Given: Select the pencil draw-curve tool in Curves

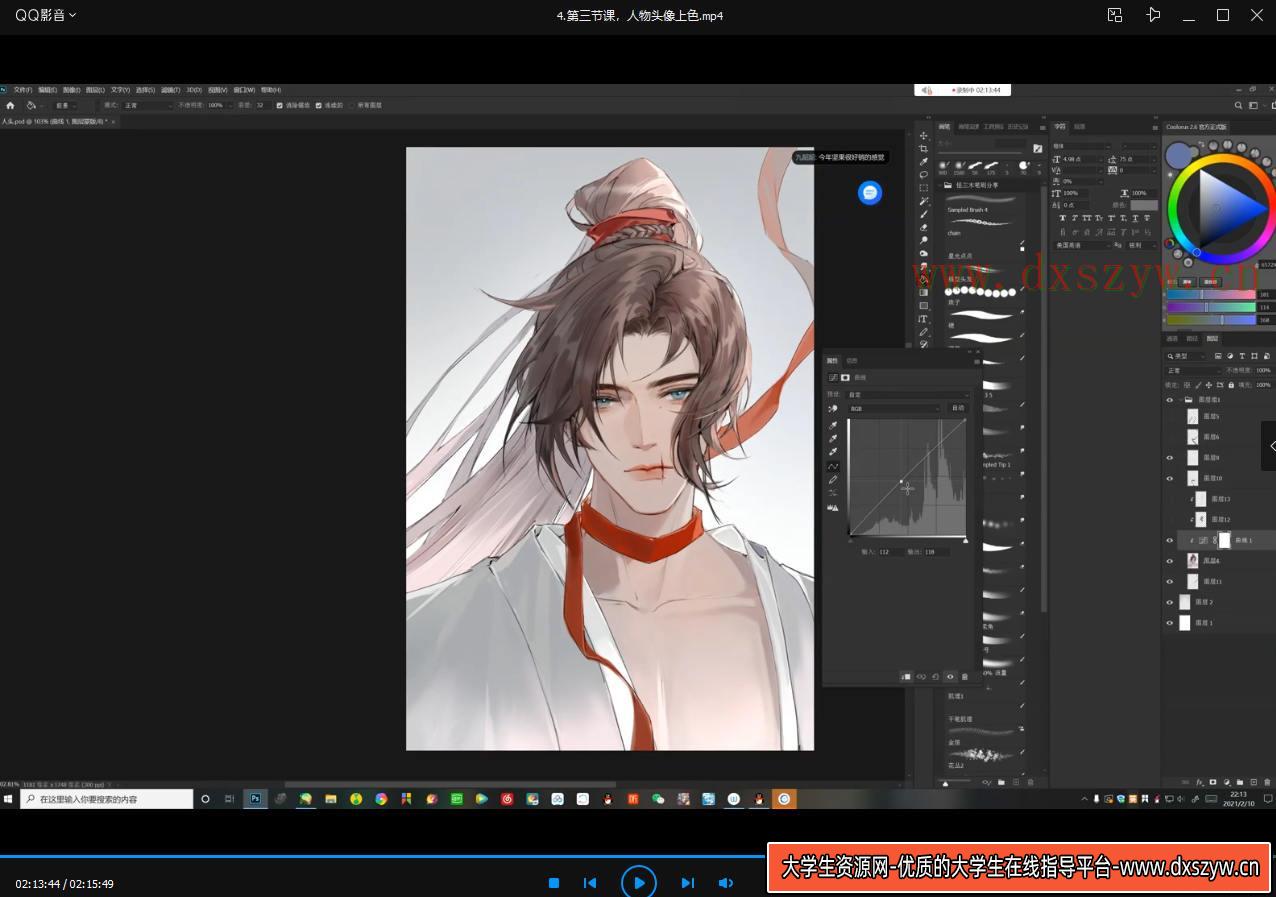Looking at the screenshot, I should (832, 480).
